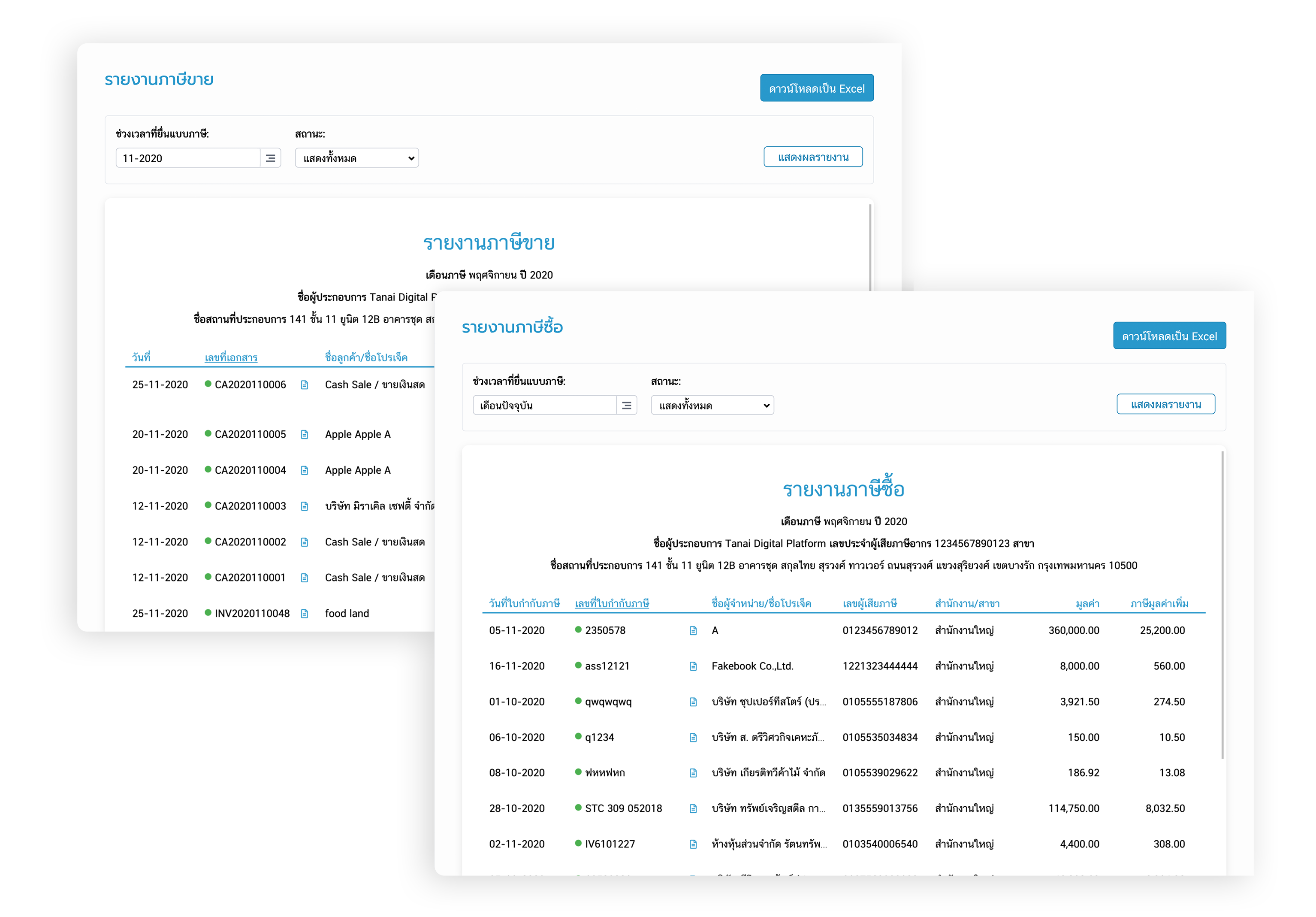1316x917 pixels.
Task: Open document icon for CA2020110006 row
Action: [305, 385]
